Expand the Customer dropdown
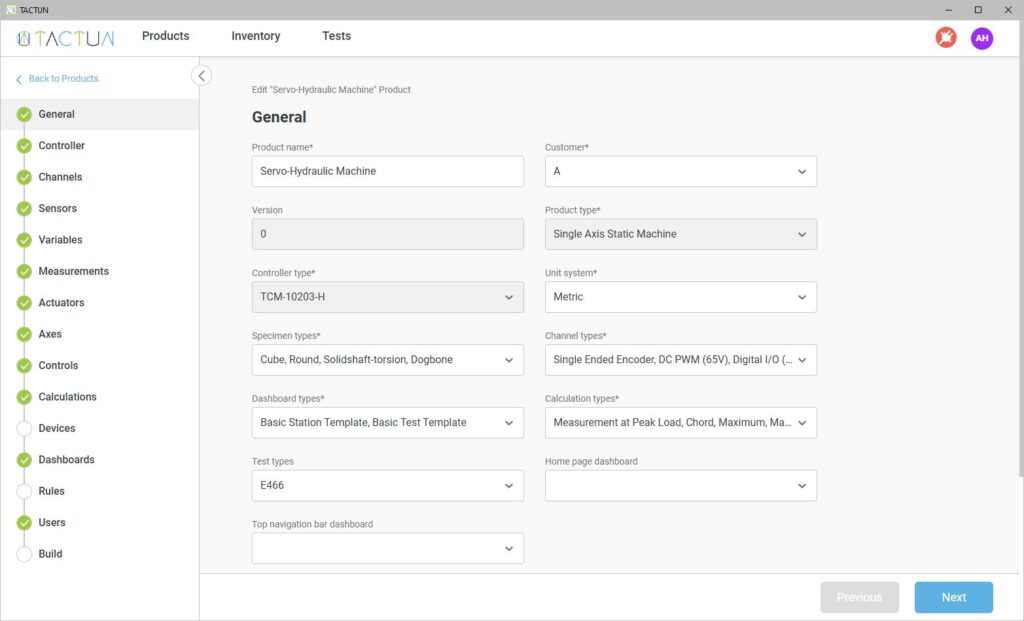The height and width of the screenshot is (621, 1024). (x=680, y=171)
